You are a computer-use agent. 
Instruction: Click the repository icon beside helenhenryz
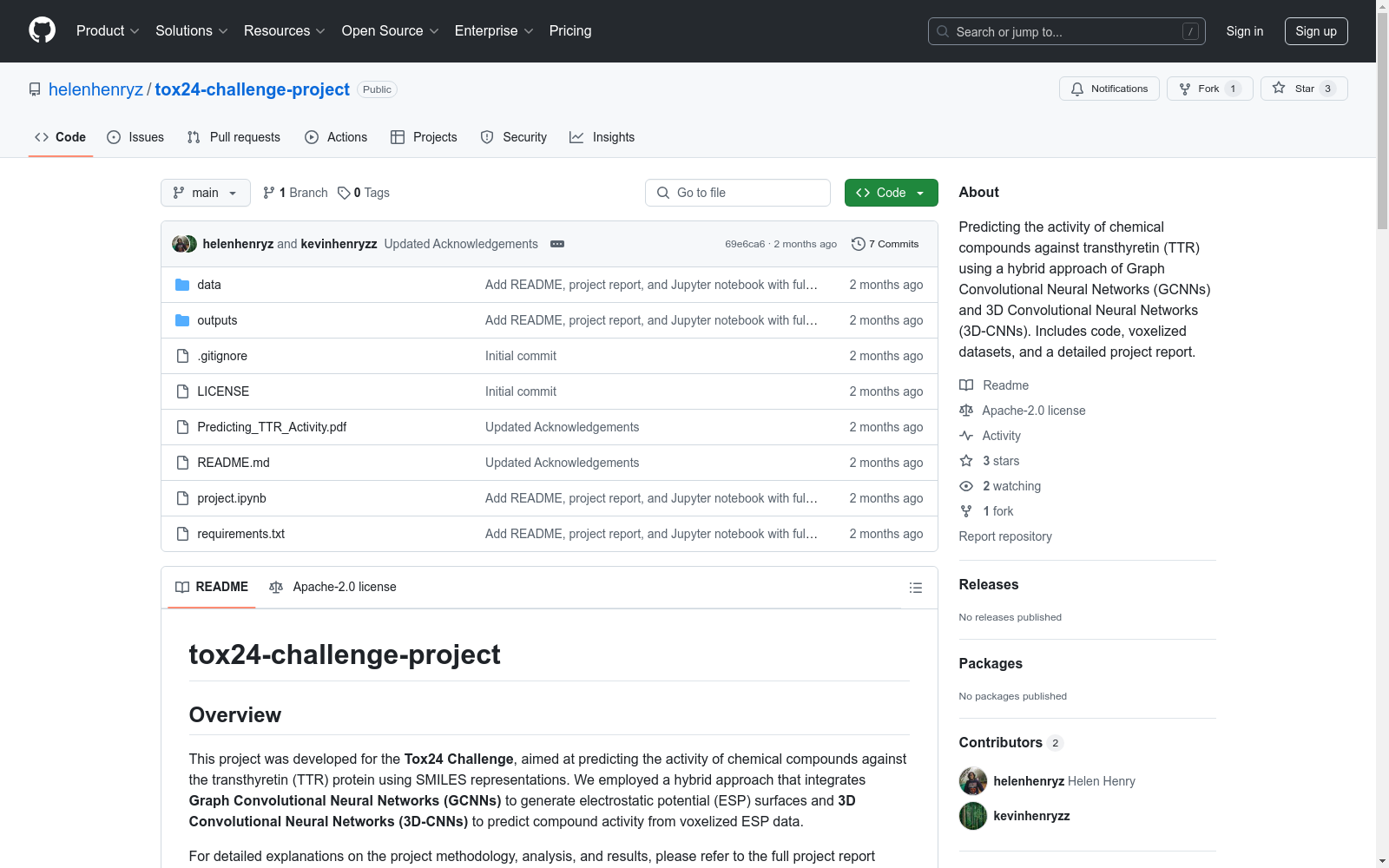[35, 89]
